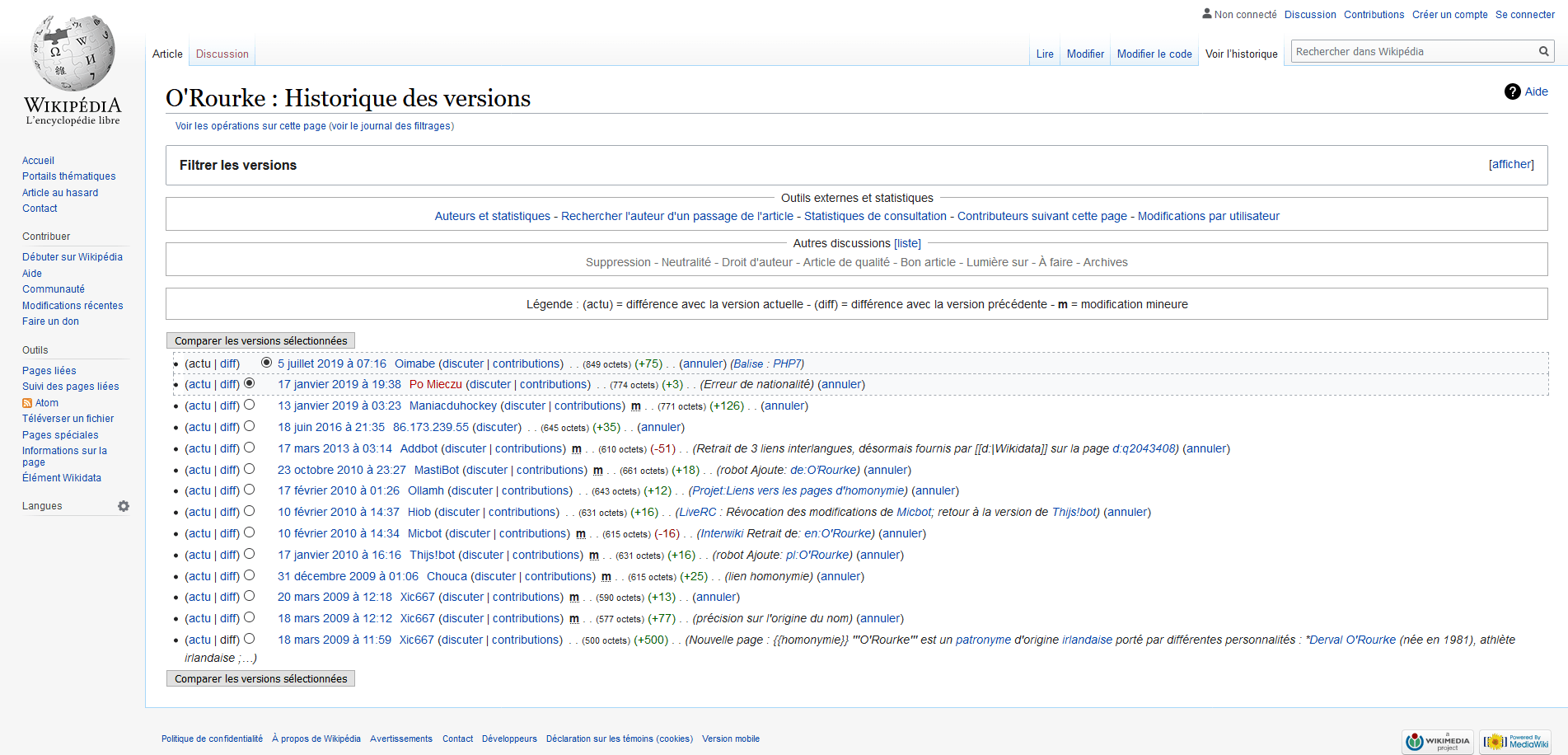Open the Article au hasard sidebar link
The image size is (1568, 755).
pyautogui.click(x=60, y=193)
